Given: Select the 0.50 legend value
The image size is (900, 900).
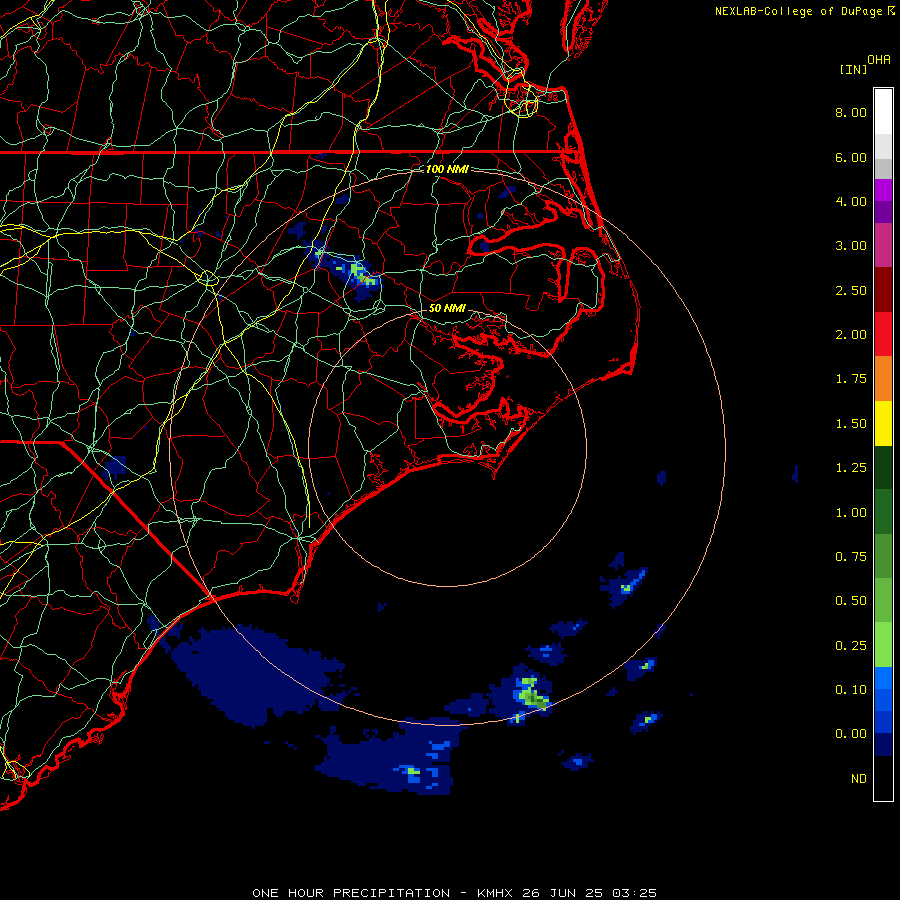Looking at the screenshot, I should point(851,601).
